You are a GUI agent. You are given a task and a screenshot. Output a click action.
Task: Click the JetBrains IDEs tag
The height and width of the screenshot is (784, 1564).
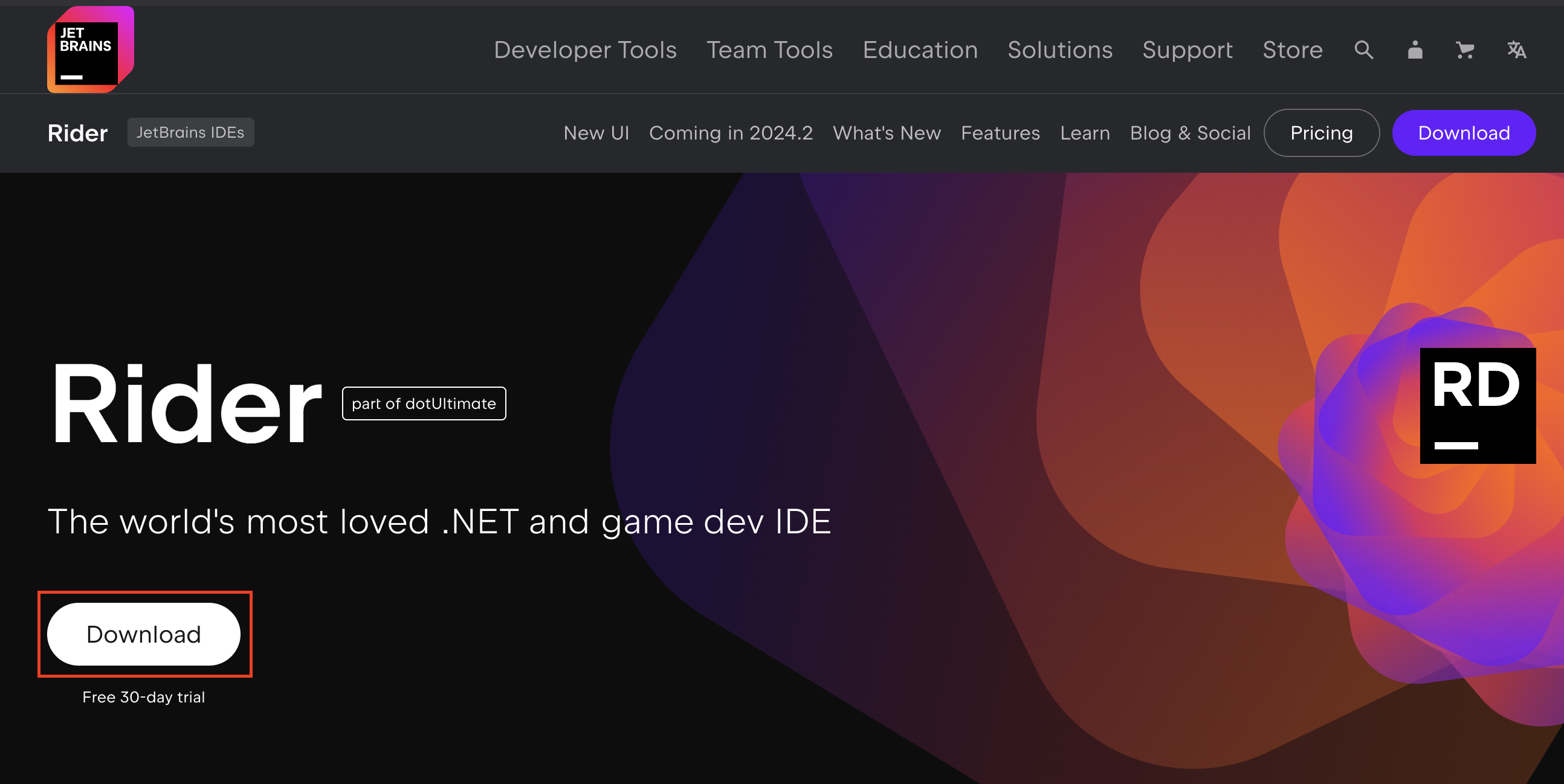tap(190, 132)
